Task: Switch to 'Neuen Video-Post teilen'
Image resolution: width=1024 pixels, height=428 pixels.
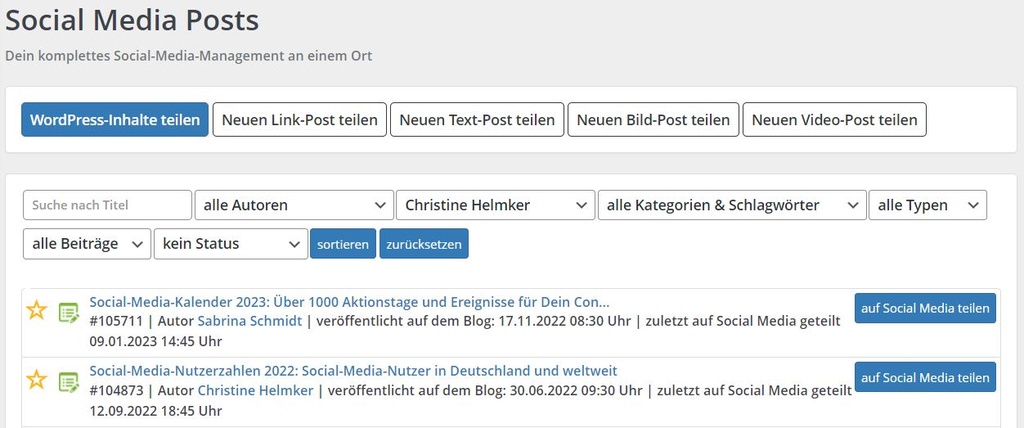Action: click(x=835, y=120)
